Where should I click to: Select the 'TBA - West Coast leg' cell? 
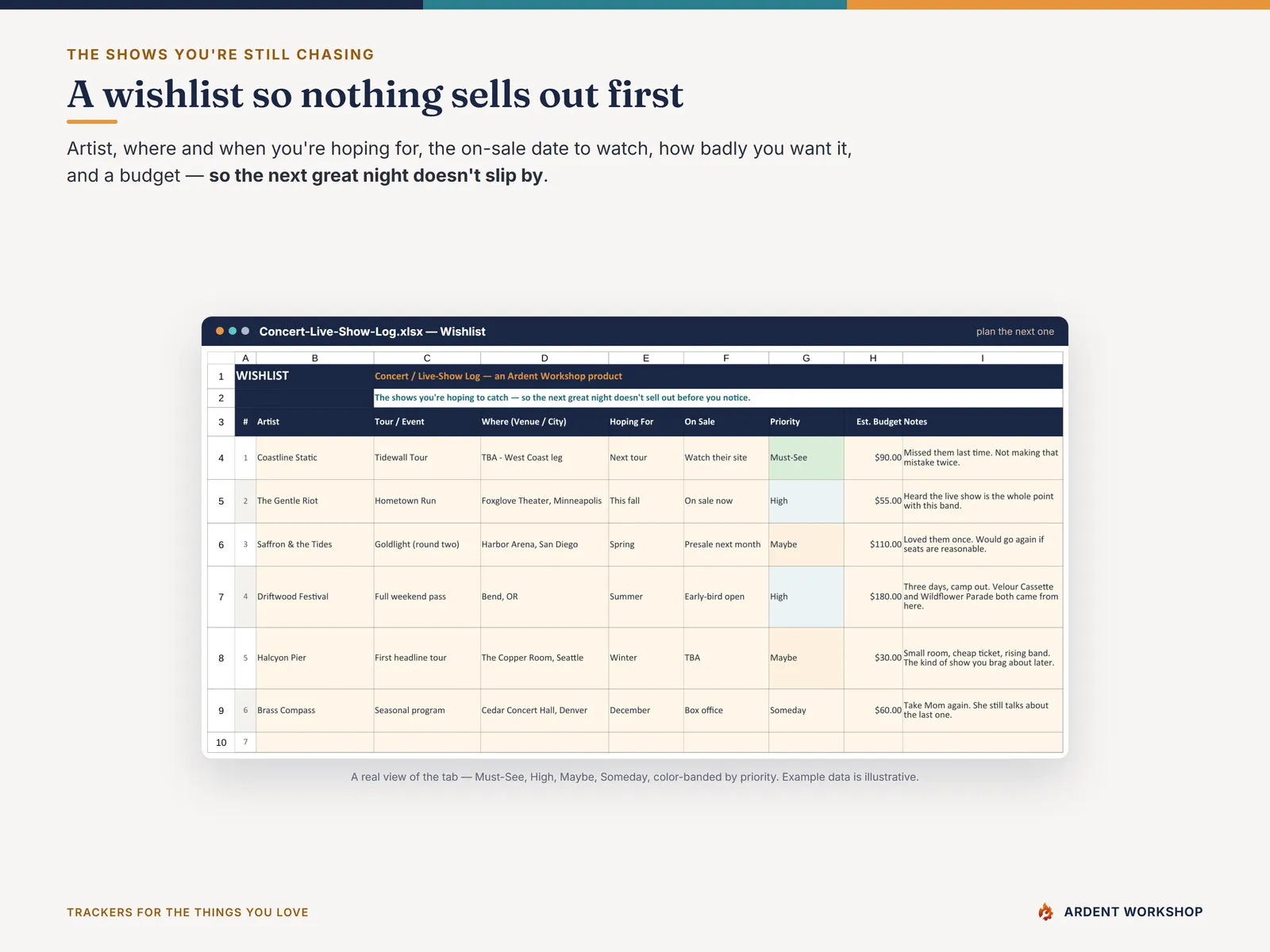(x=545, y=458)
